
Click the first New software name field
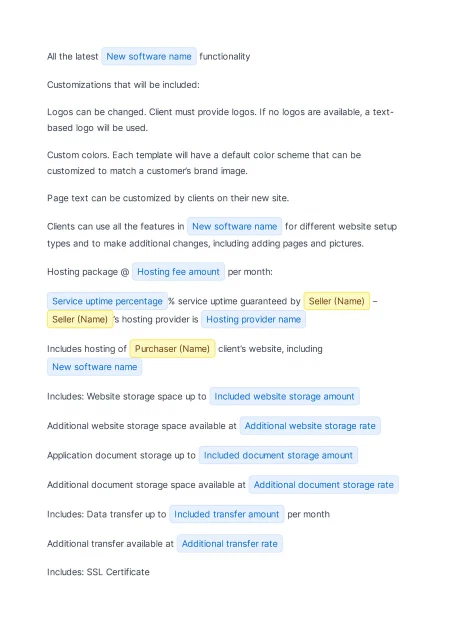pos(149,56)
